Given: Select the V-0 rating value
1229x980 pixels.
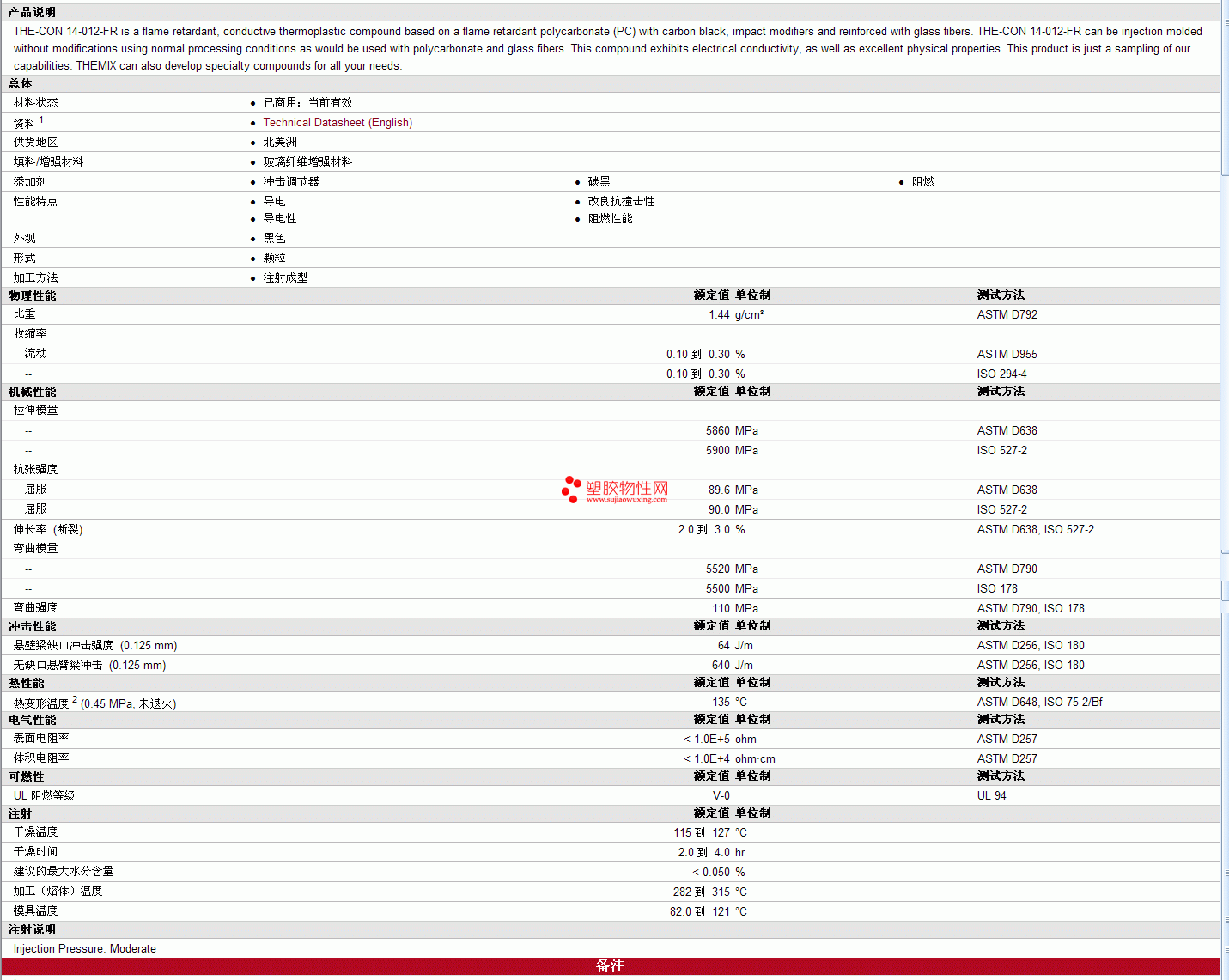Looking at the screenshot, I should coord(721,795).
